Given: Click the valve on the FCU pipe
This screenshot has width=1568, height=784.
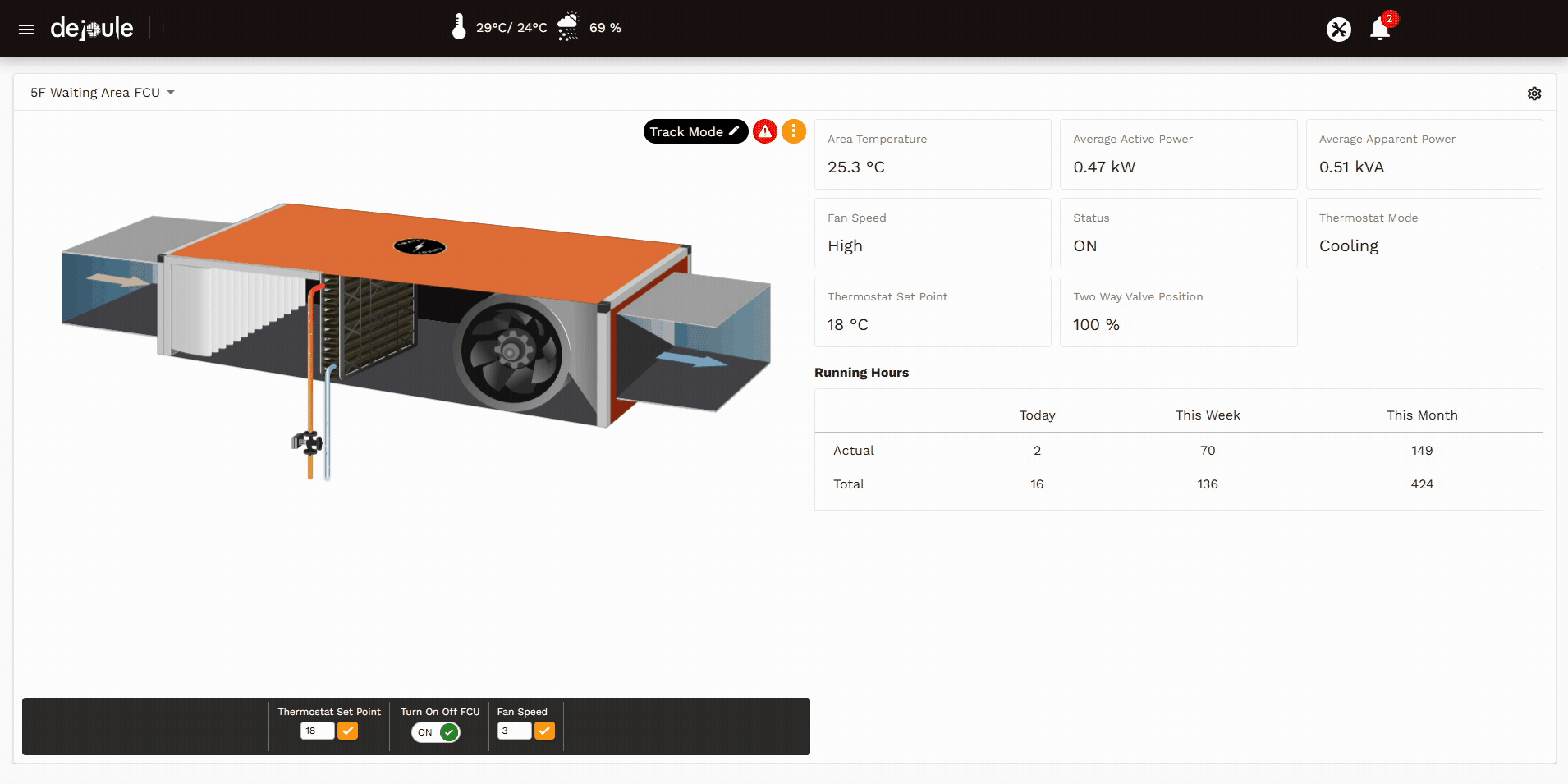Looking at the screenshot, I should [x=309, y=443].
